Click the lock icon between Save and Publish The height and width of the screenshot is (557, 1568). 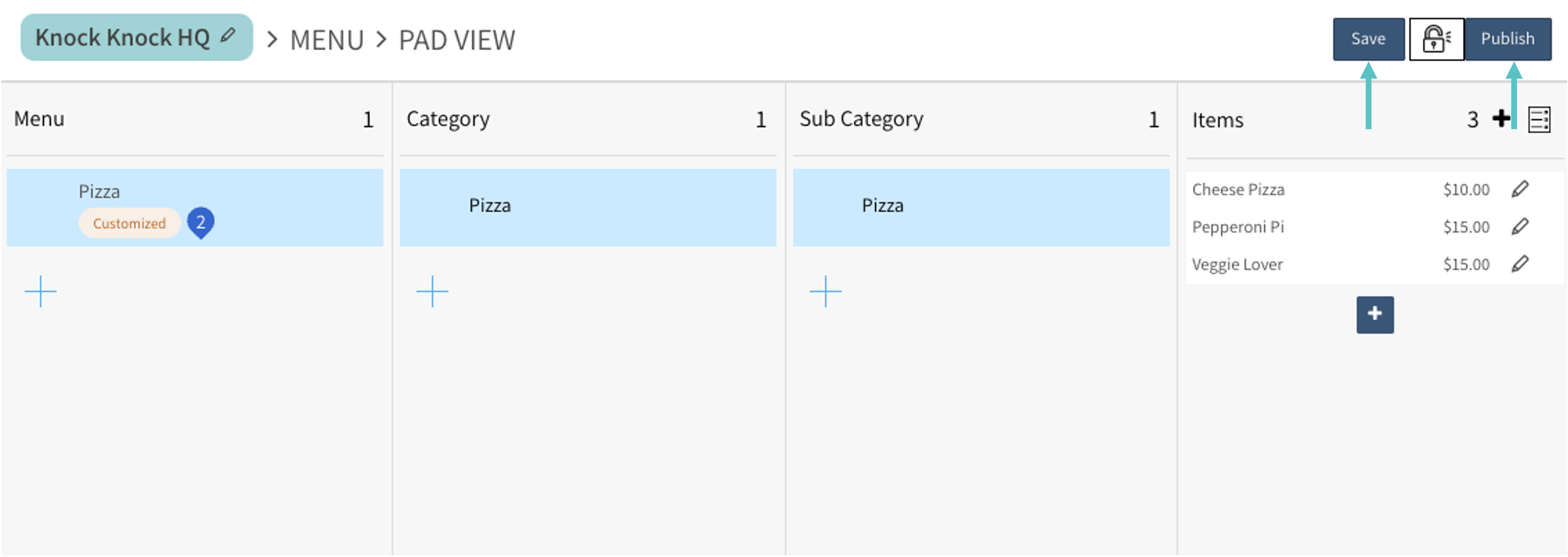point(1436,39)
